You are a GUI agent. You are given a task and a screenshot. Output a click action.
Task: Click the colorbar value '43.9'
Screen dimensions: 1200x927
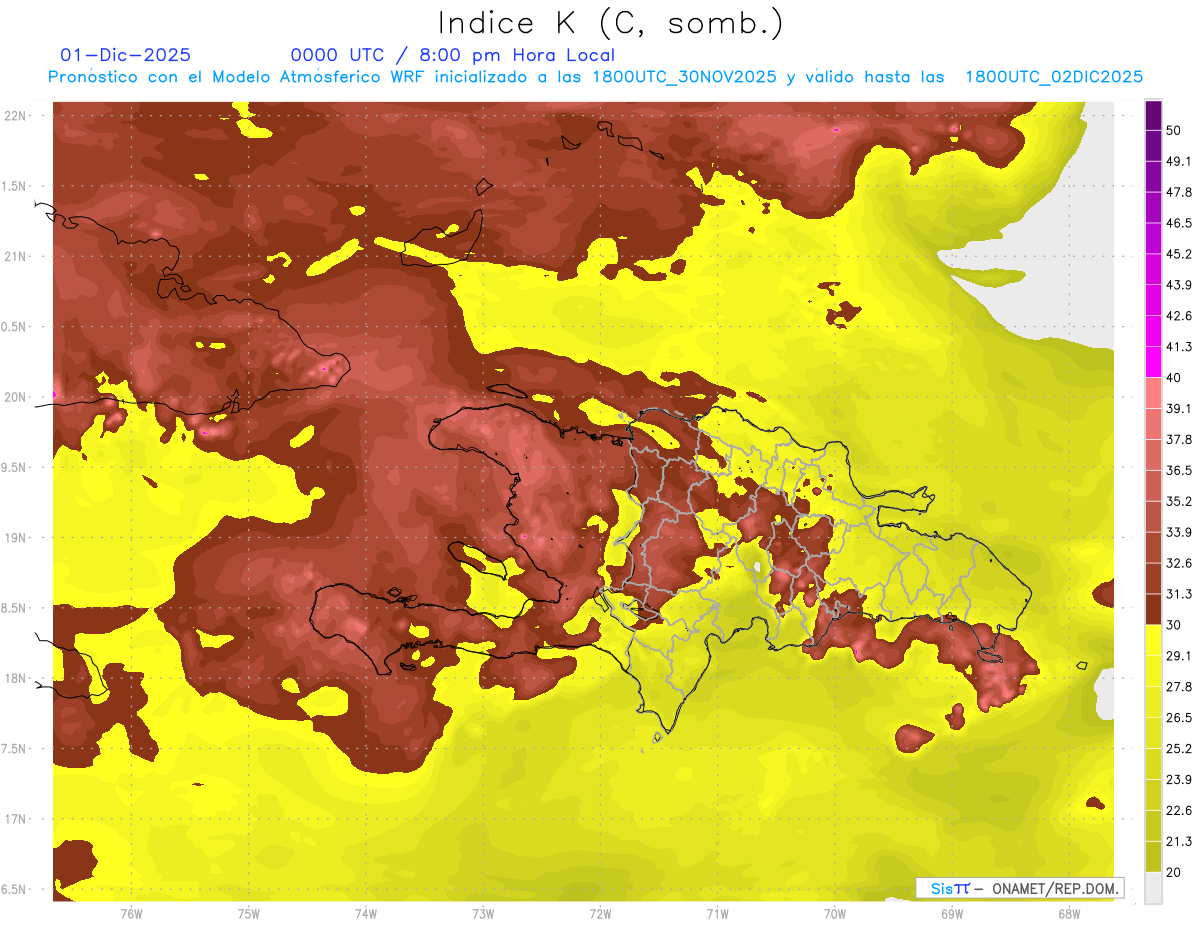(x=1179, y=286)
